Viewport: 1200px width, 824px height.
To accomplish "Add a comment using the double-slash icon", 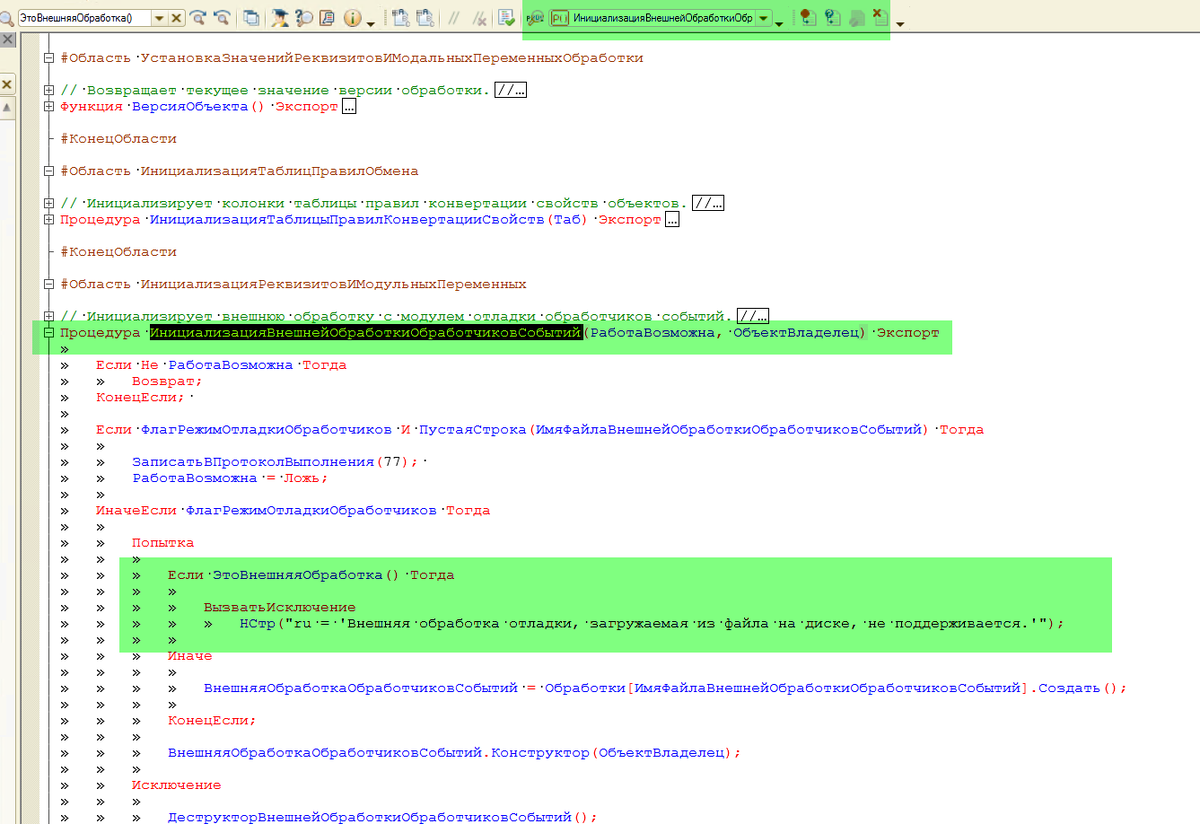I will point(454,18).
